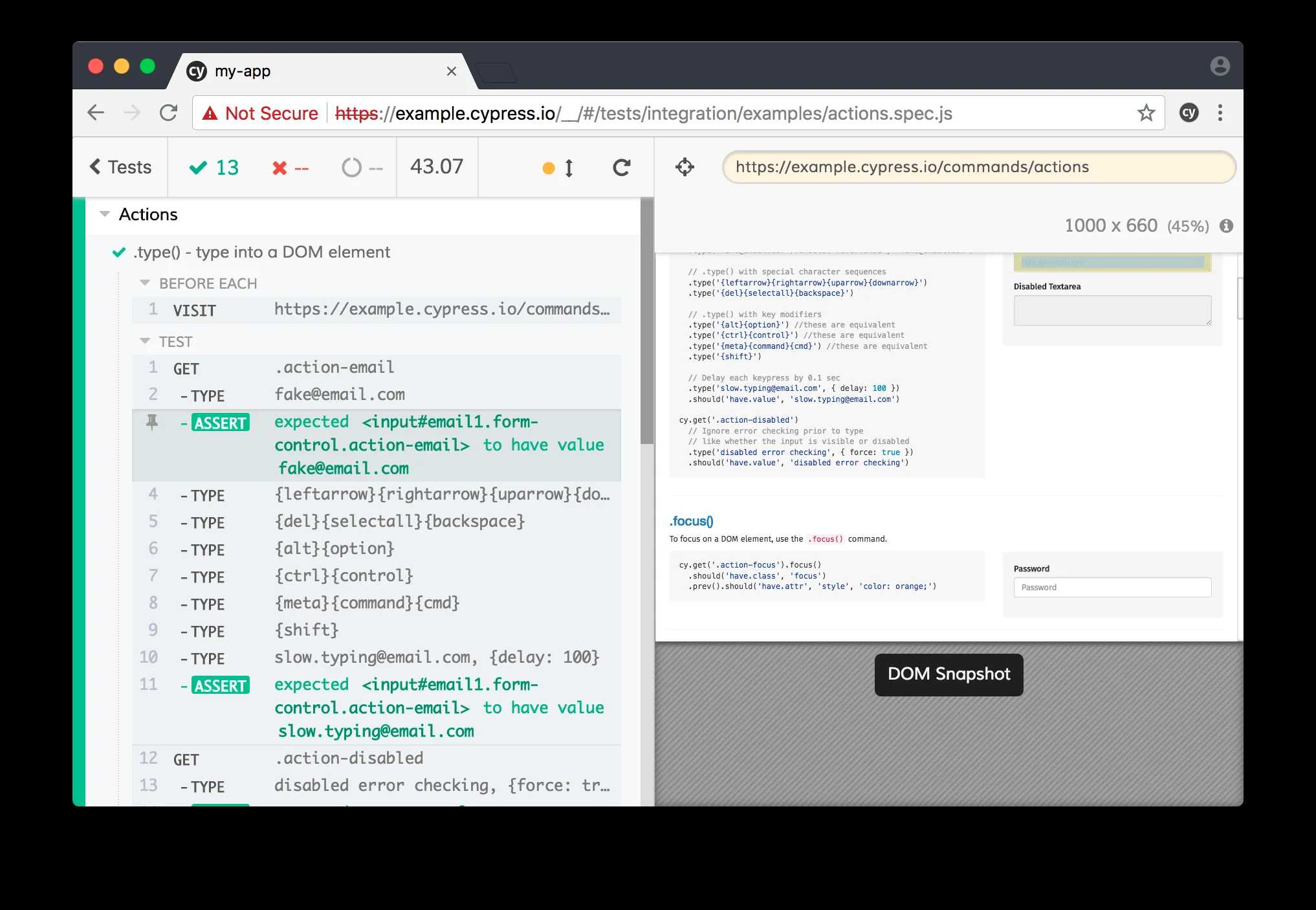This screenshot has width=1316, height=910.
Task: Select GET .action-email command
Action: (x=377, y=368)
